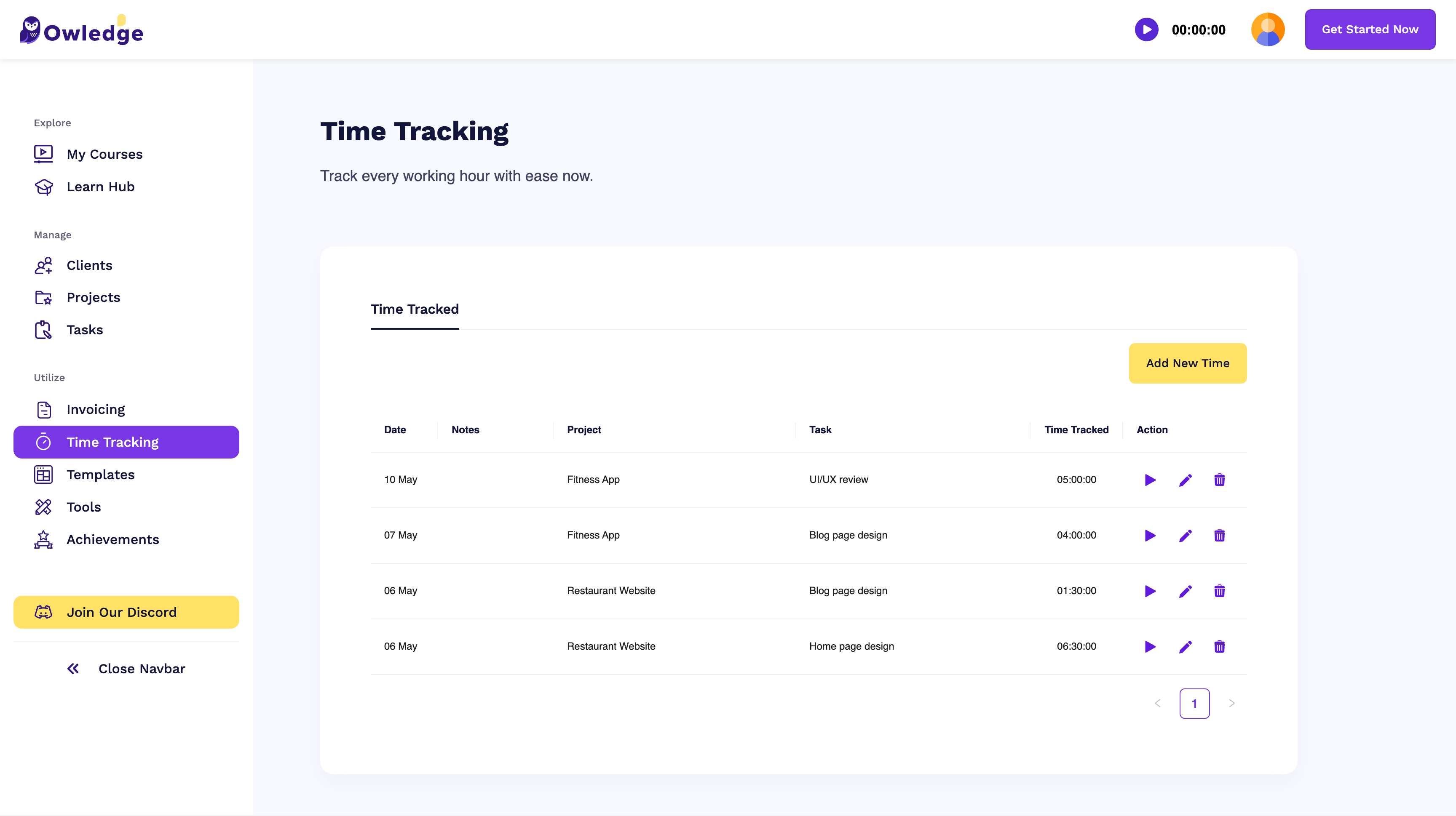
Task: Start the timer in the top header
Action: (1146, 29)
